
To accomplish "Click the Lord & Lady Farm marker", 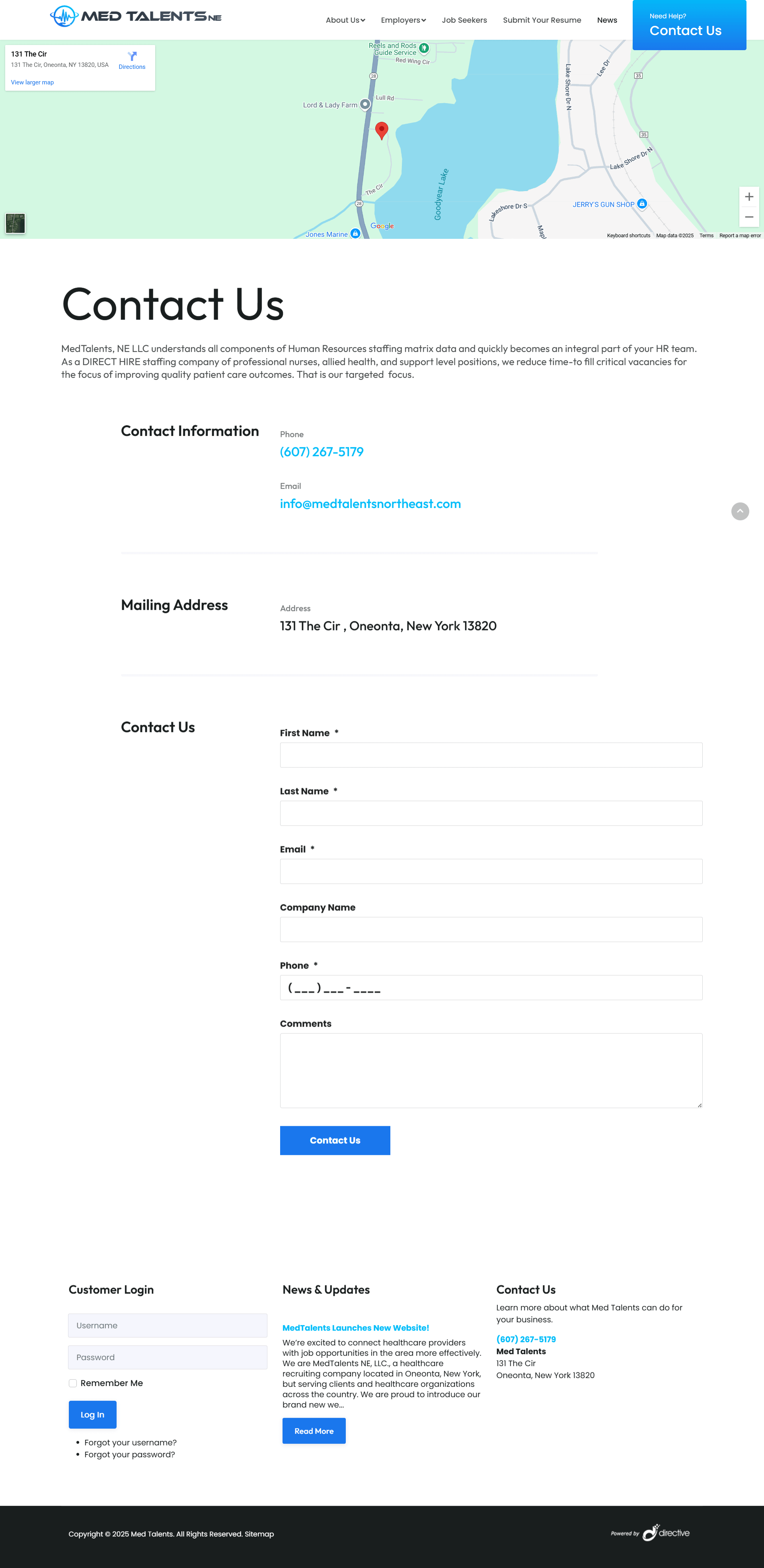I will [x=365, y=104].
